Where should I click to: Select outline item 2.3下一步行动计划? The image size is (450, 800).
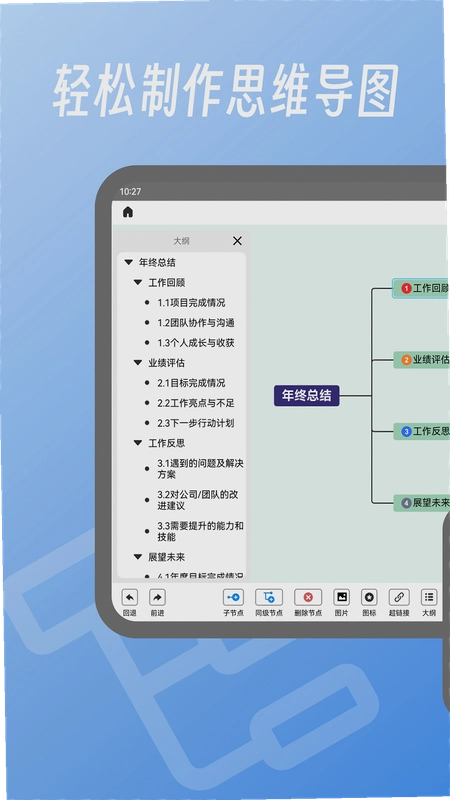(x=196, y=423)
